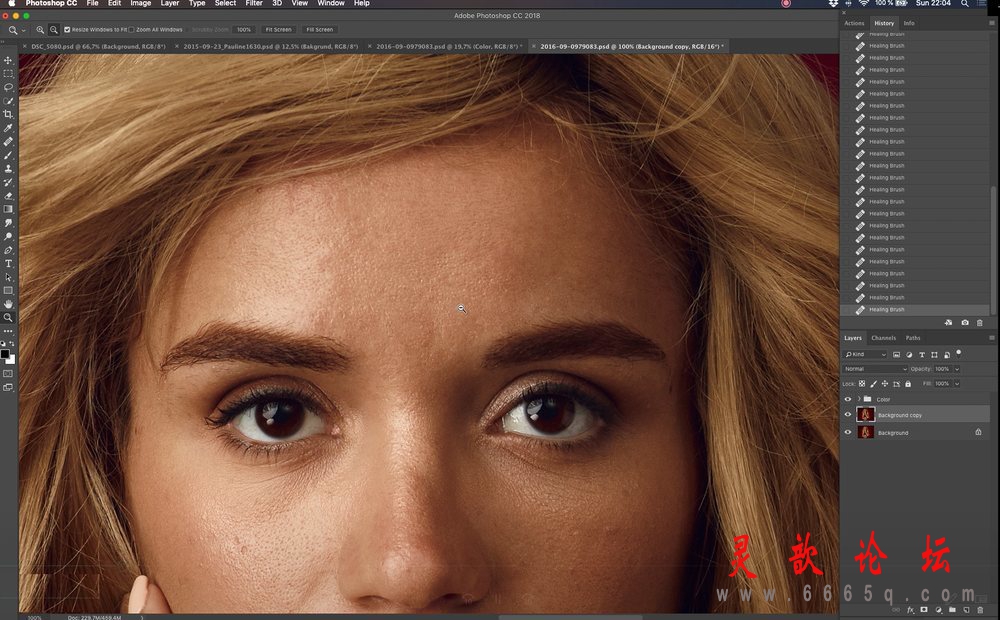The height and width of the screenshot is (620, 1000).
Task: Switch to the Actions tab
Action: pos(854,23)
